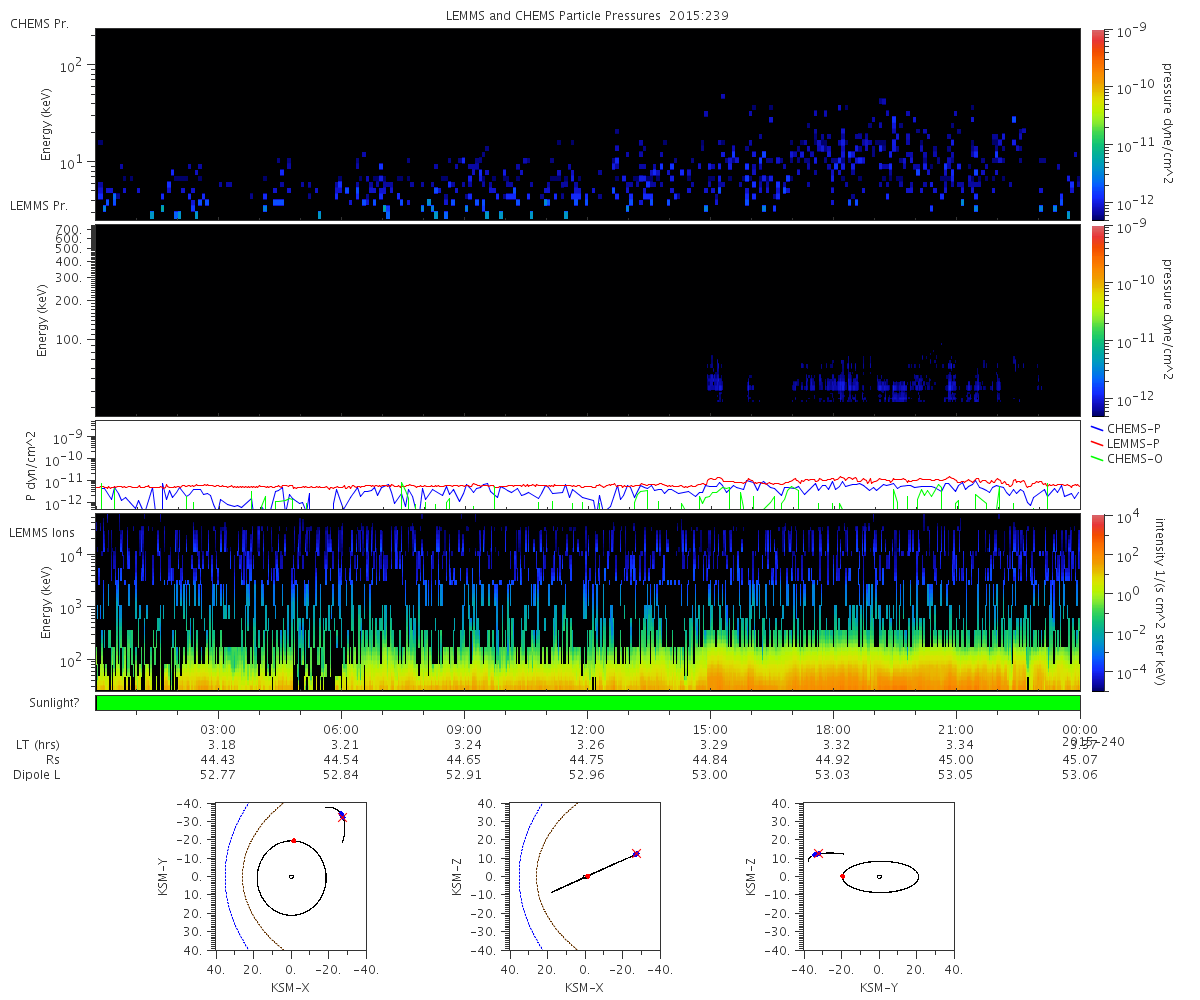1200x1000 pixels.
Task: Click the green Sunlight indicator bar
Action: [588, 703]
